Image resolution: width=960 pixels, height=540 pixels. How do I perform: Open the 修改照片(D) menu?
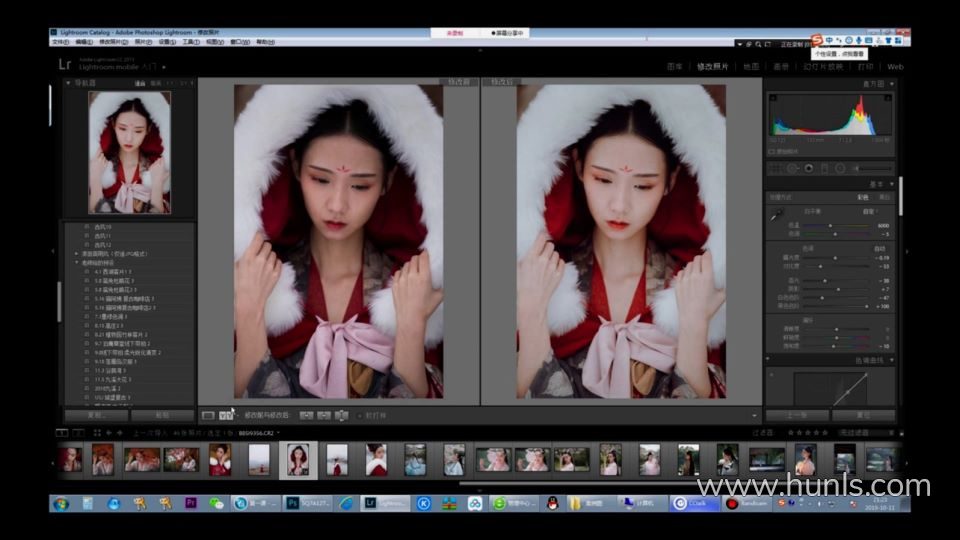113,42
